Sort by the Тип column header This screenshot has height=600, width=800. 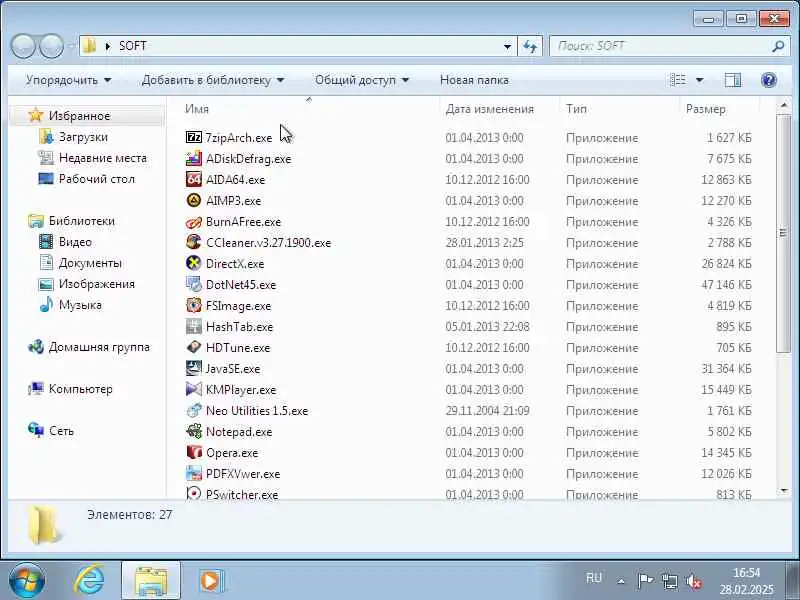[619, 109]
